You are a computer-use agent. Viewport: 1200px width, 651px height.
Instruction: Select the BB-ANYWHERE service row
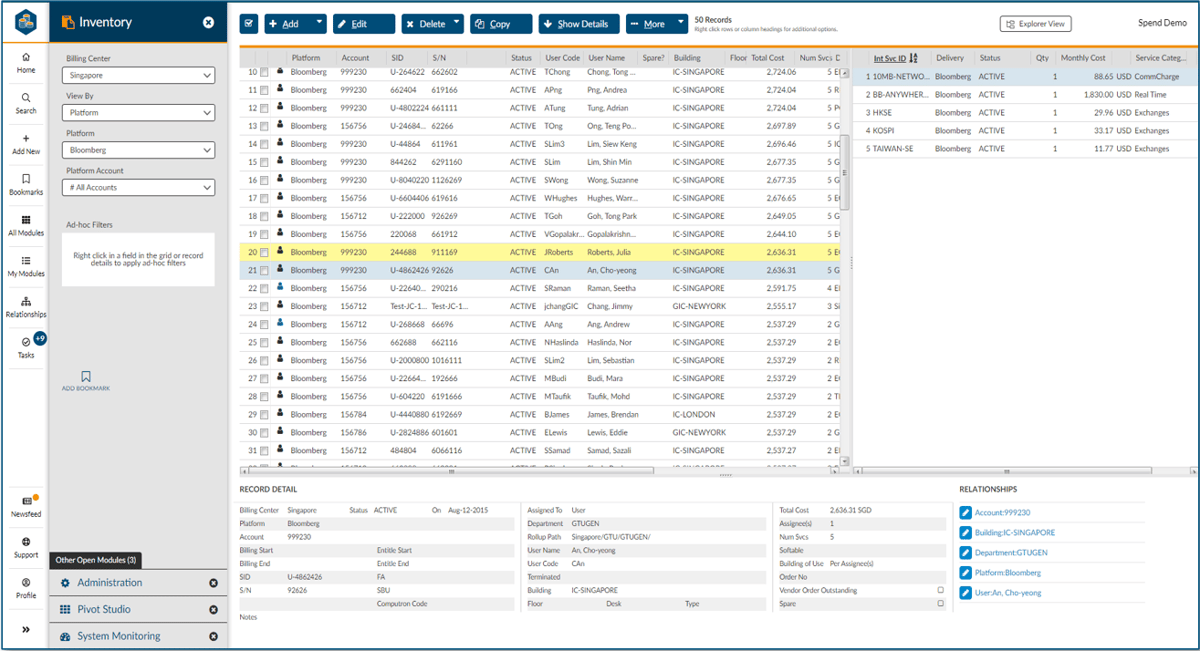tap(1025, 95)
